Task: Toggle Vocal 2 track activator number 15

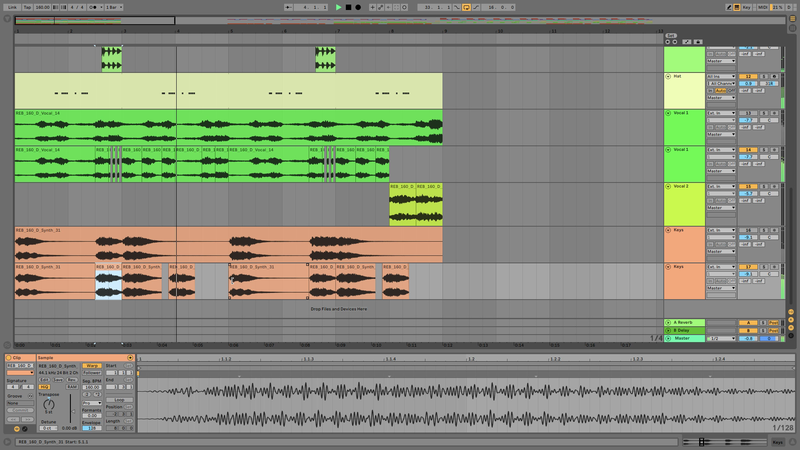Action: coord(748,187)
